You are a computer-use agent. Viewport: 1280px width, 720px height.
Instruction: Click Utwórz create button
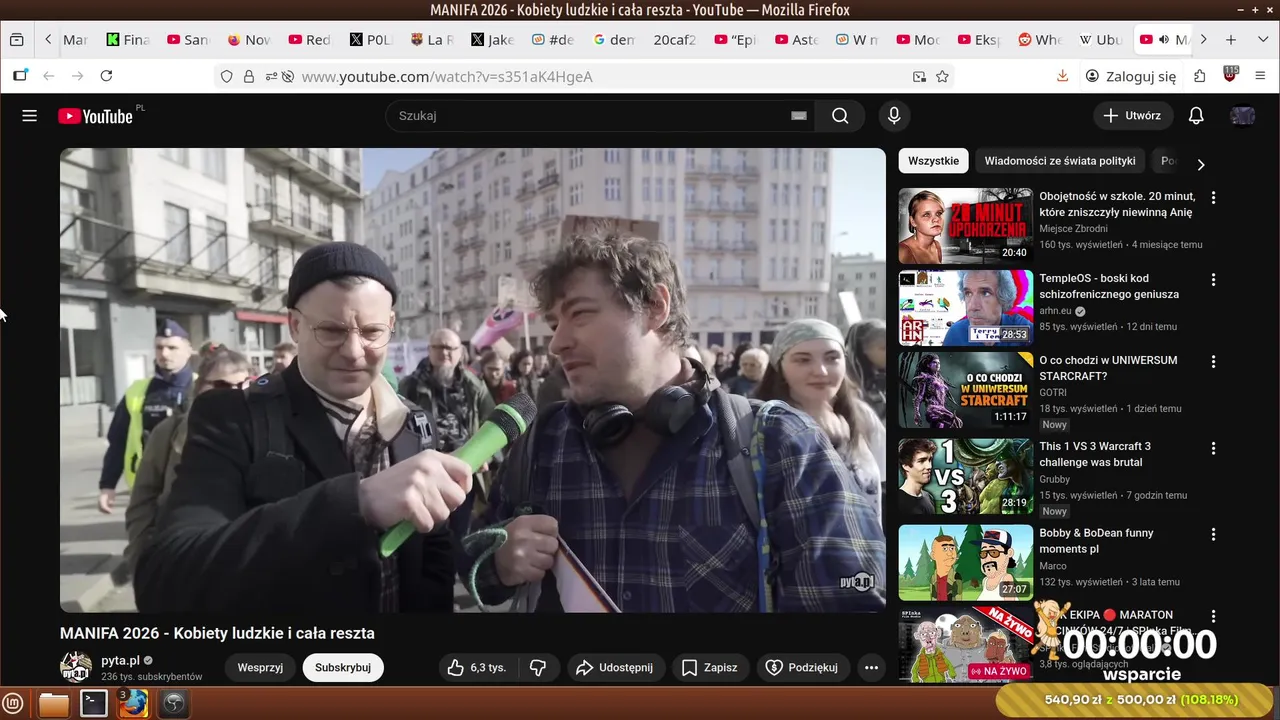[1132, 116]
